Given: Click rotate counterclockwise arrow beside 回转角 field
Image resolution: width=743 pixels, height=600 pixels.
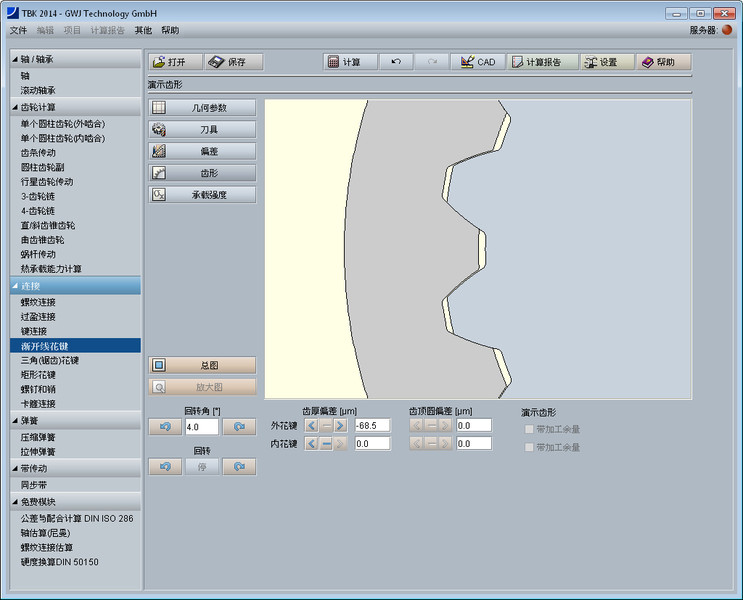Looking at the screenshot, I should pos(165,427).
